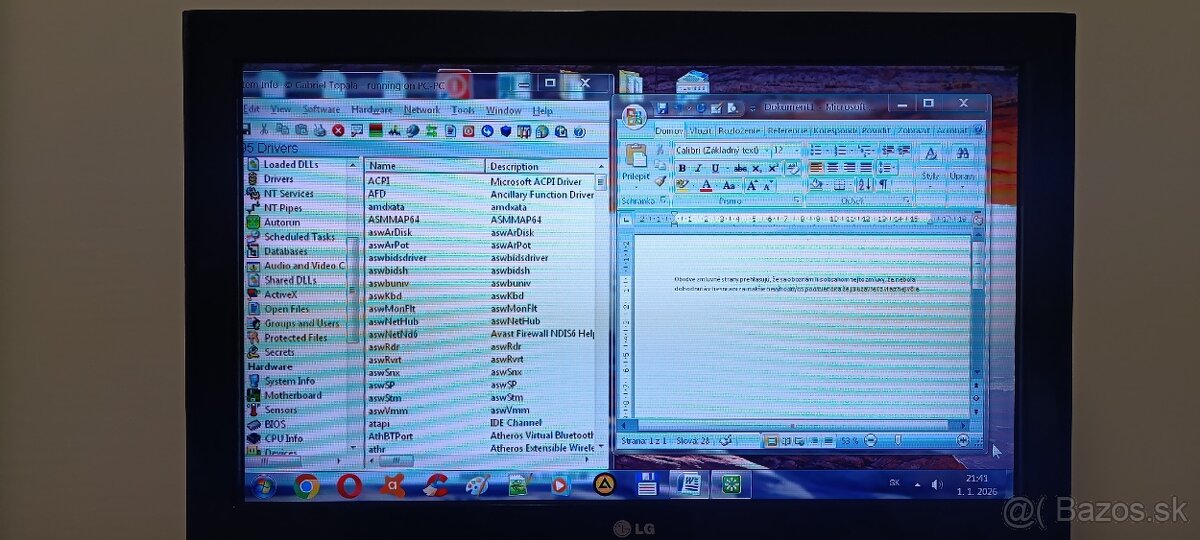Click the Prilepiť paste icon

point(636,158)
